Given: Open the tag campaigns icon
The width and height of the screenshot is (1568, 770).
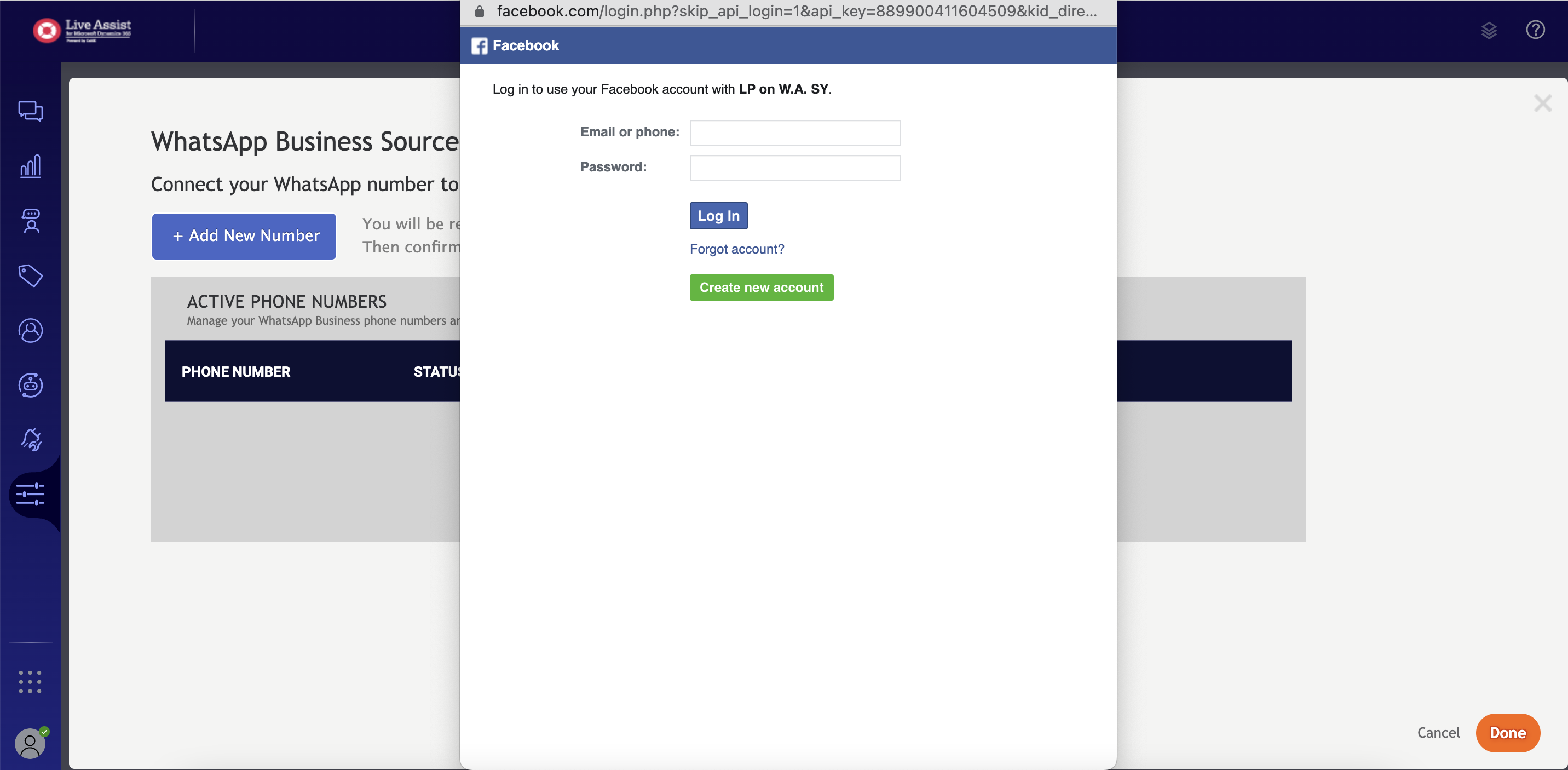Looking at the screenshot, I should 31,275.
